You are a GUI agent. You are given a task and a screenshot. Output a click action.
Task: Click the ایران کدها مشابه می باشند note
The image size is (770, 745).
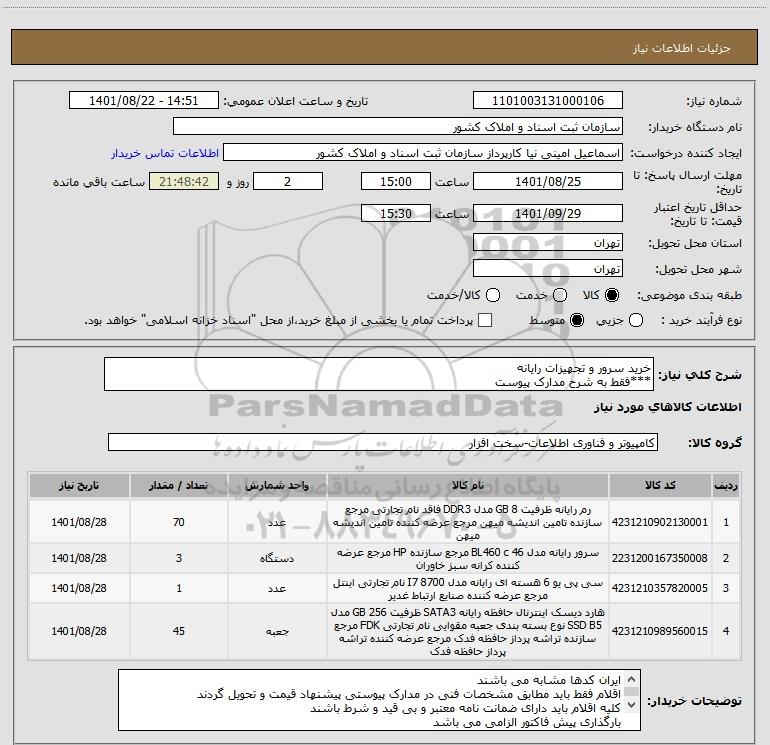coord(549,680)
